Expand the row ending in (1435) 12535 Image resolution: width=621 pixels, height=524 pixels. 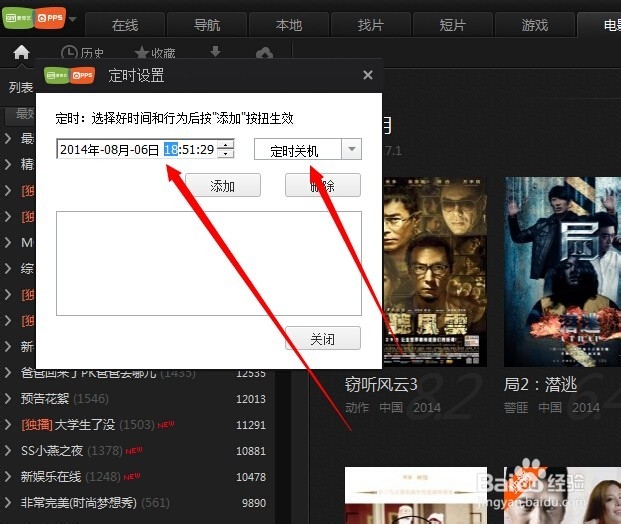coord(8,372)
